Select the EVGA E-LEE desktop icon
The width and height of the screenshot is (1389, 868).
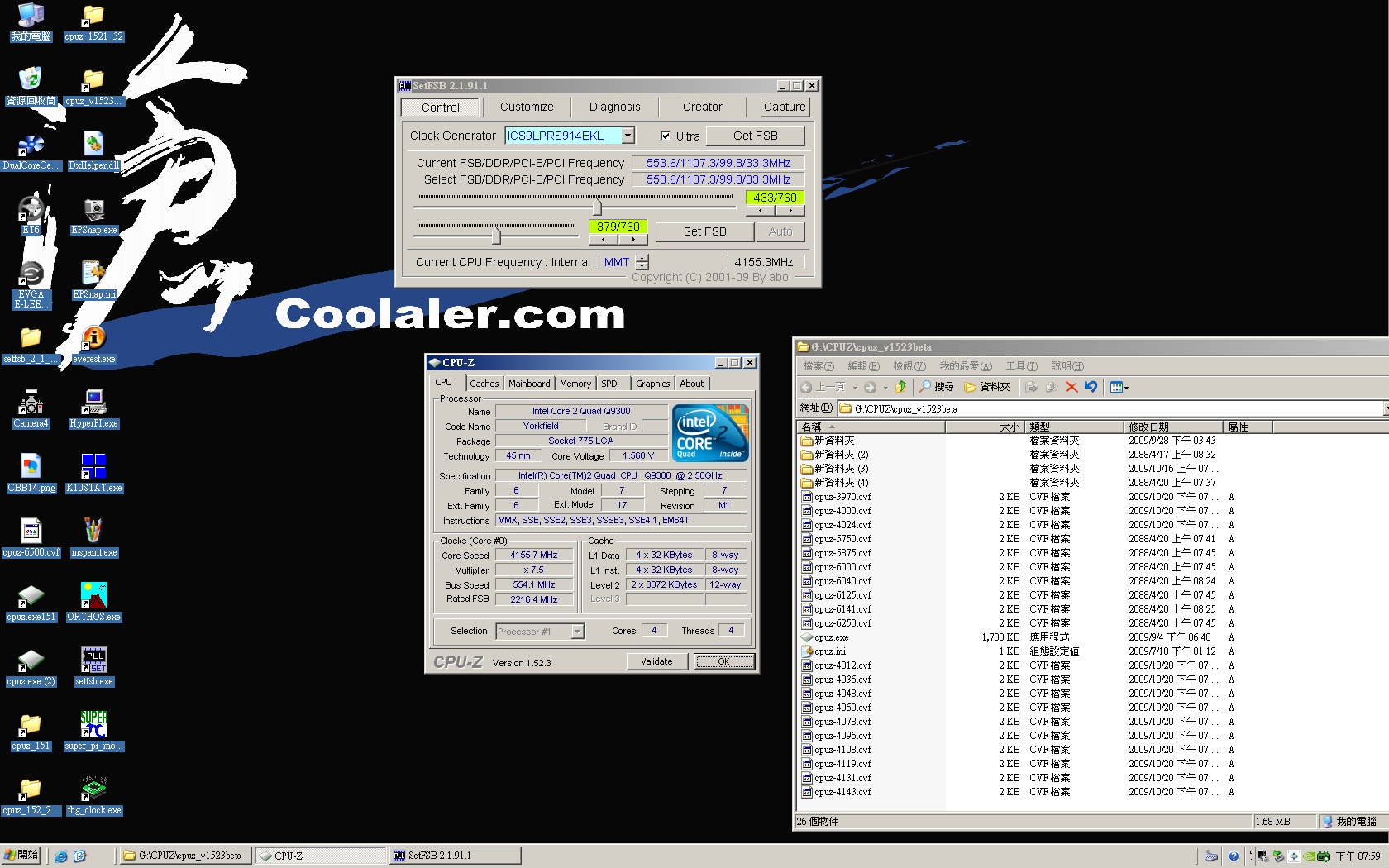click(x=31, y=284)
